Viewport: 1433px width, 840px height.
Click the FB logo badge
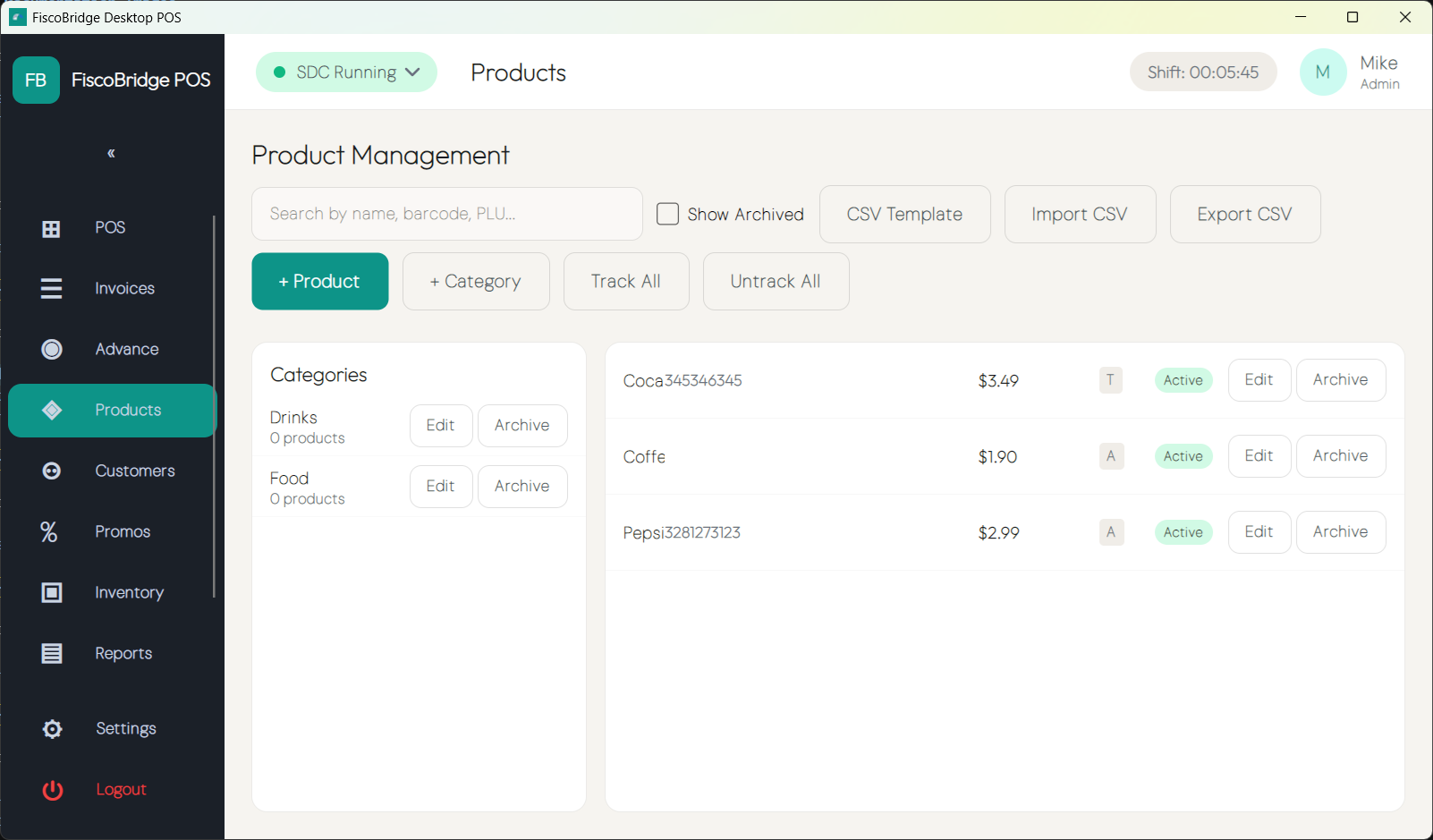pyautogui.click(x=36, y=80)
